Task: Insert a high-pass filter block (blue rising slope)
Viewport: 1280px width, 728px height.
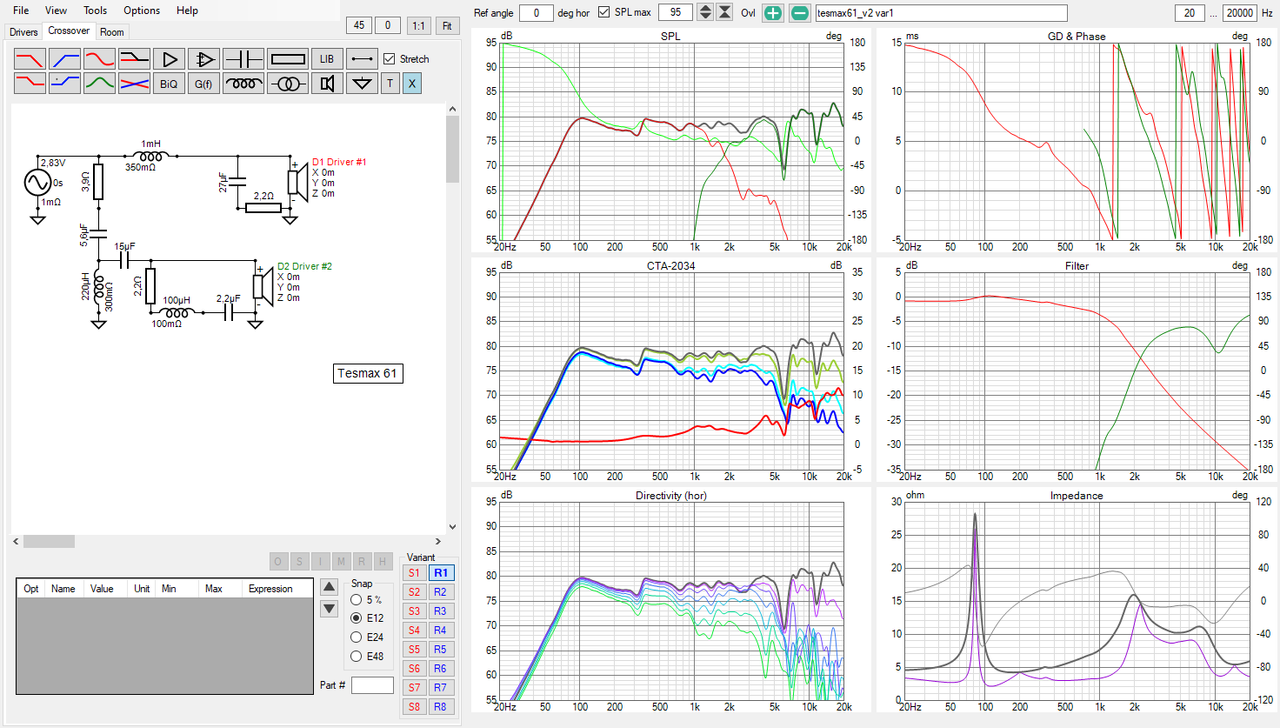Action: [65, 59]
